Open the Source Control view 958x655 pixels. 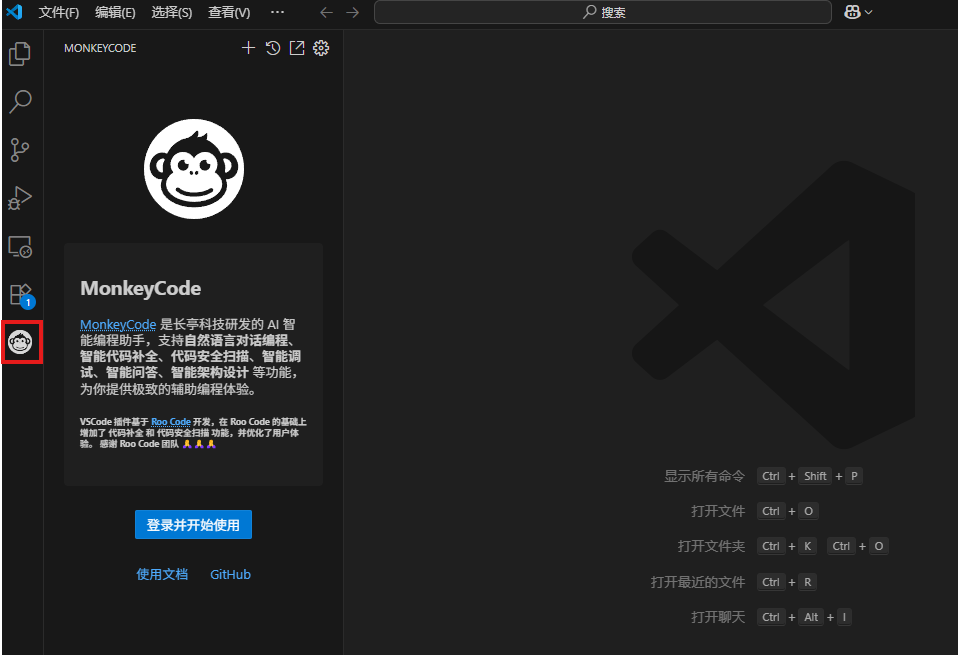click(20, 150)
